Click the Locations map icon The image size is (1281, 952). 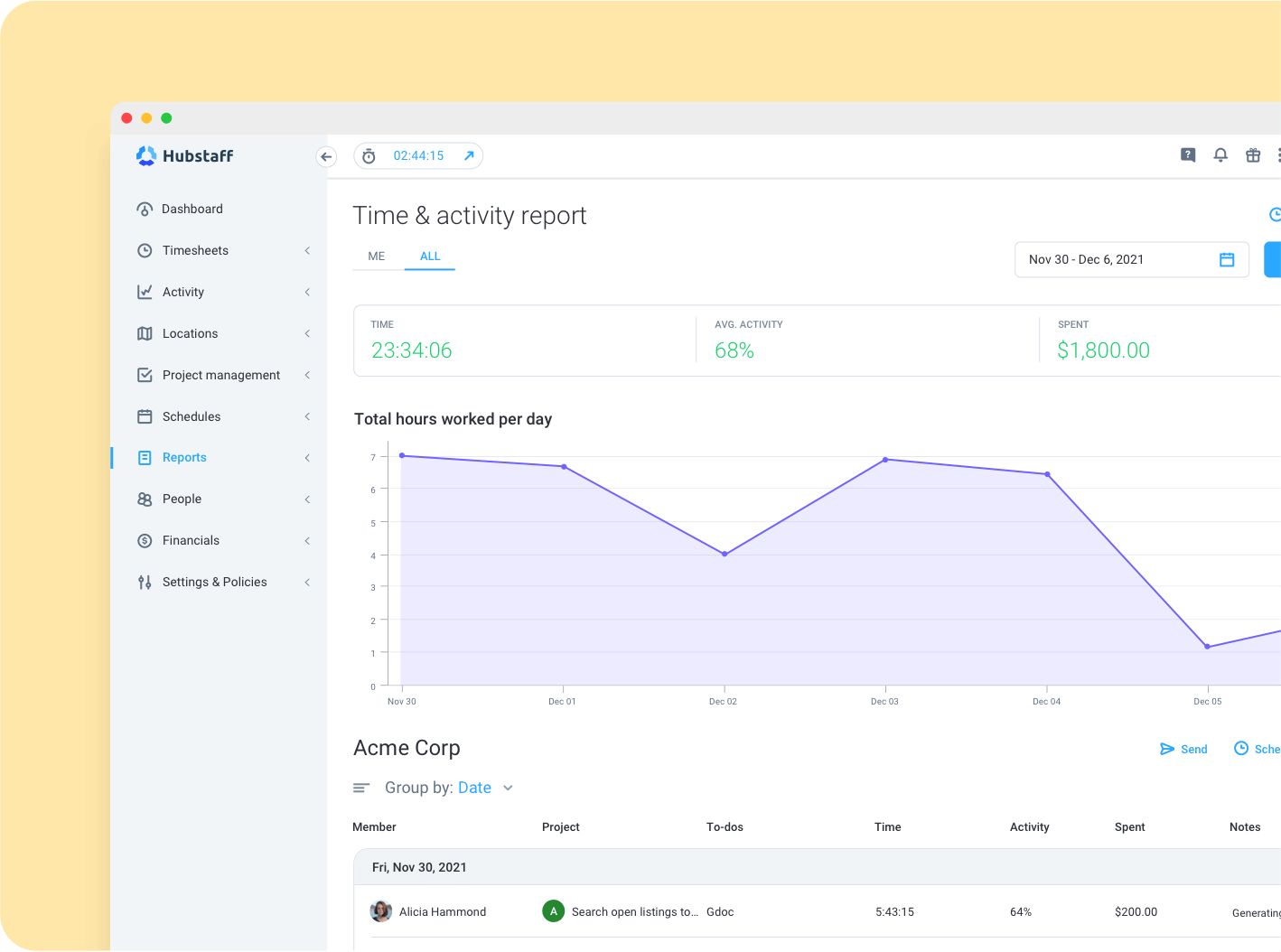pos(145,333)
